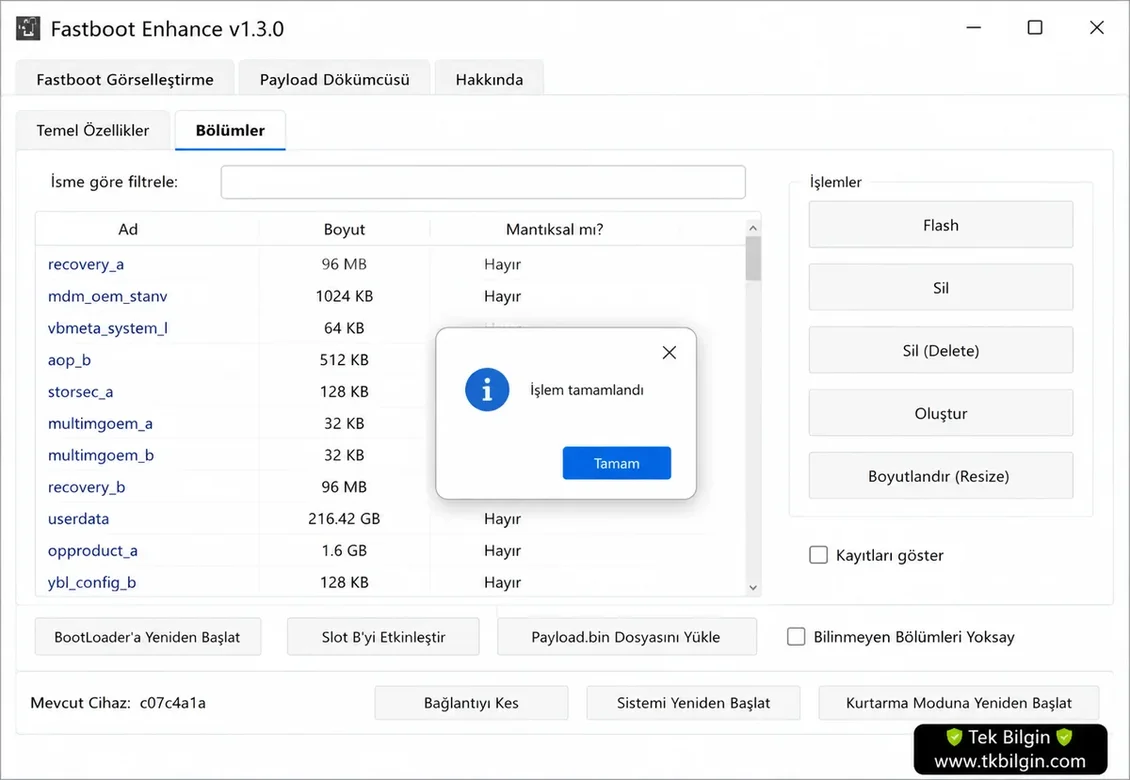Select the recovery_a partition row

391,265
